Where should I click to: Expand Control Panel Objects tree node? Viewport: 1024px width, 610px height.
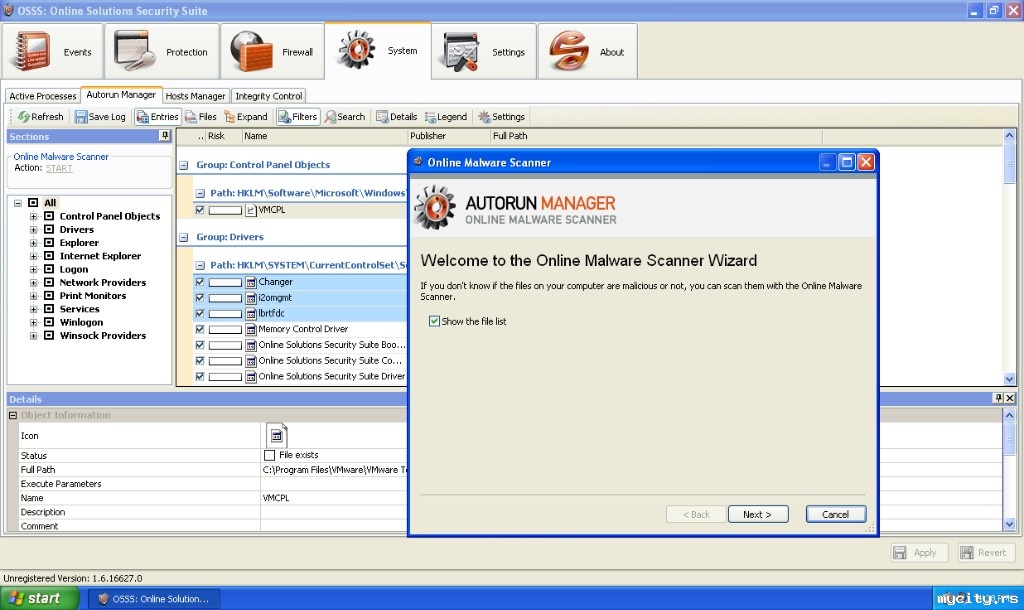pos(33,216)
